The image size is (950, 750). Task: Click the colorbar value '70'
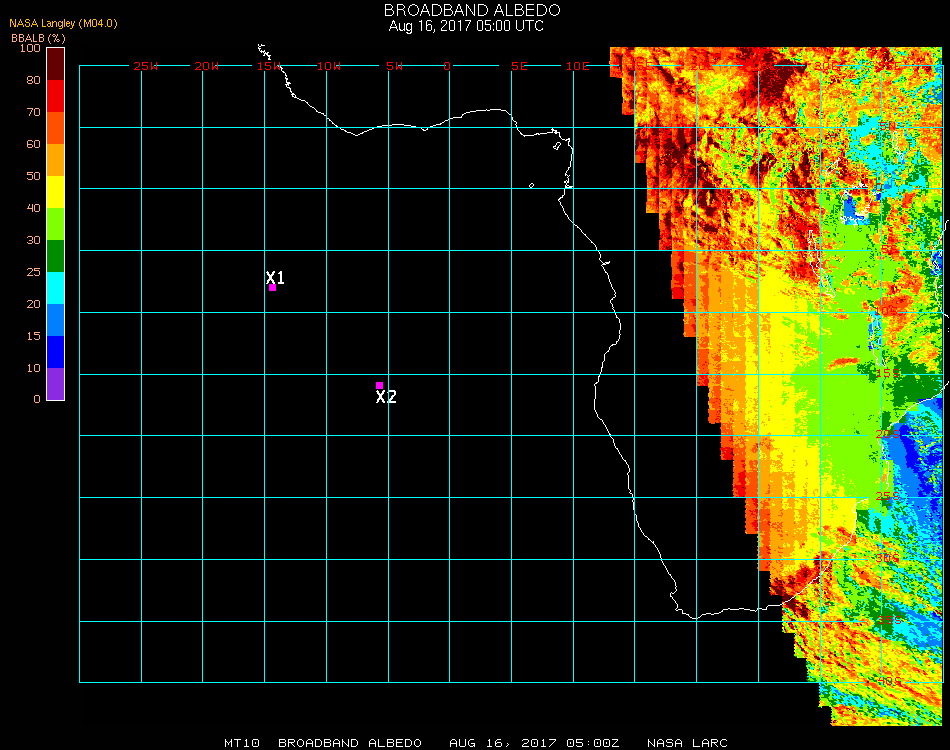(x=33, y=112)
